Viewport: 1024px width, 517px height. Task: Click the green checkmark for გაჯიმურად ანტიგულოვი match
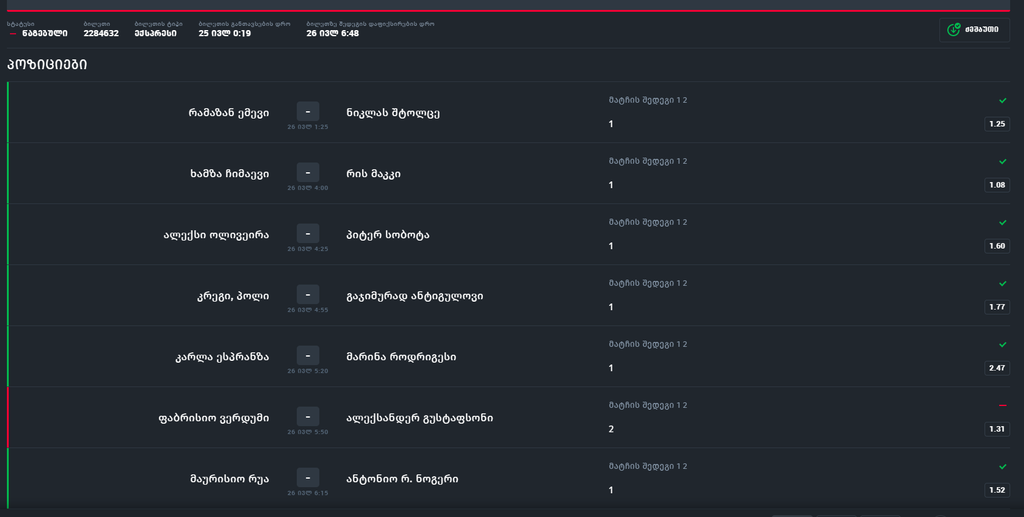coord(1002,284)
